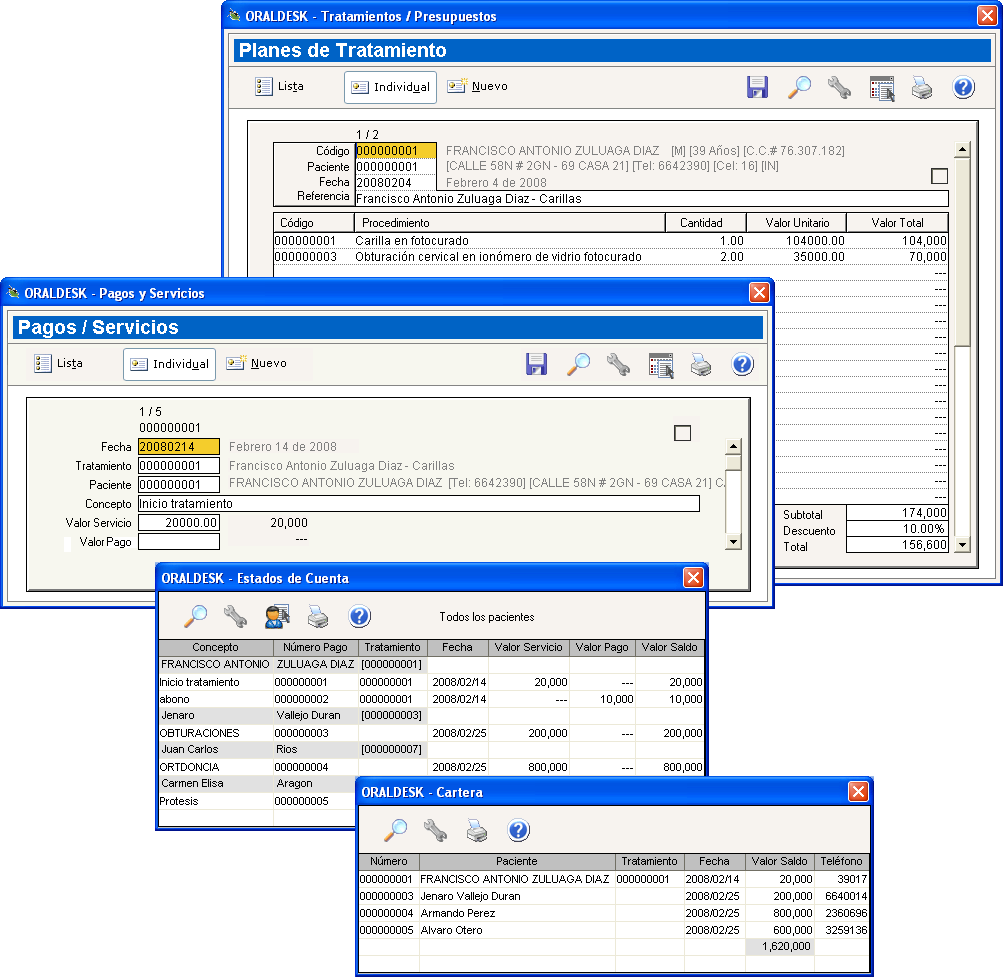Image resolution: width=1003 pixels, height=977 pixels.
Task: Open wrench settings tool in Planes de Tratamiento
Action: [x=839, y=87]
